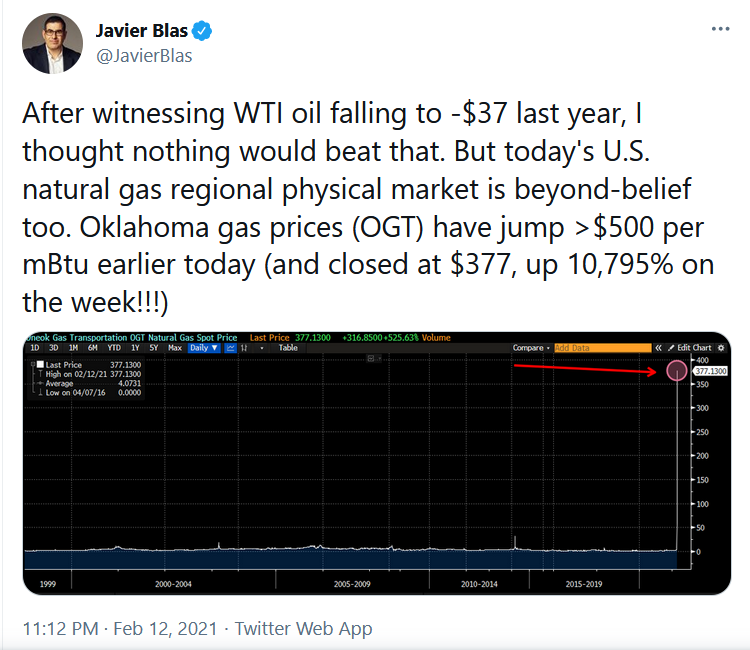Switch to the 1Y range tab

[133, 347]
